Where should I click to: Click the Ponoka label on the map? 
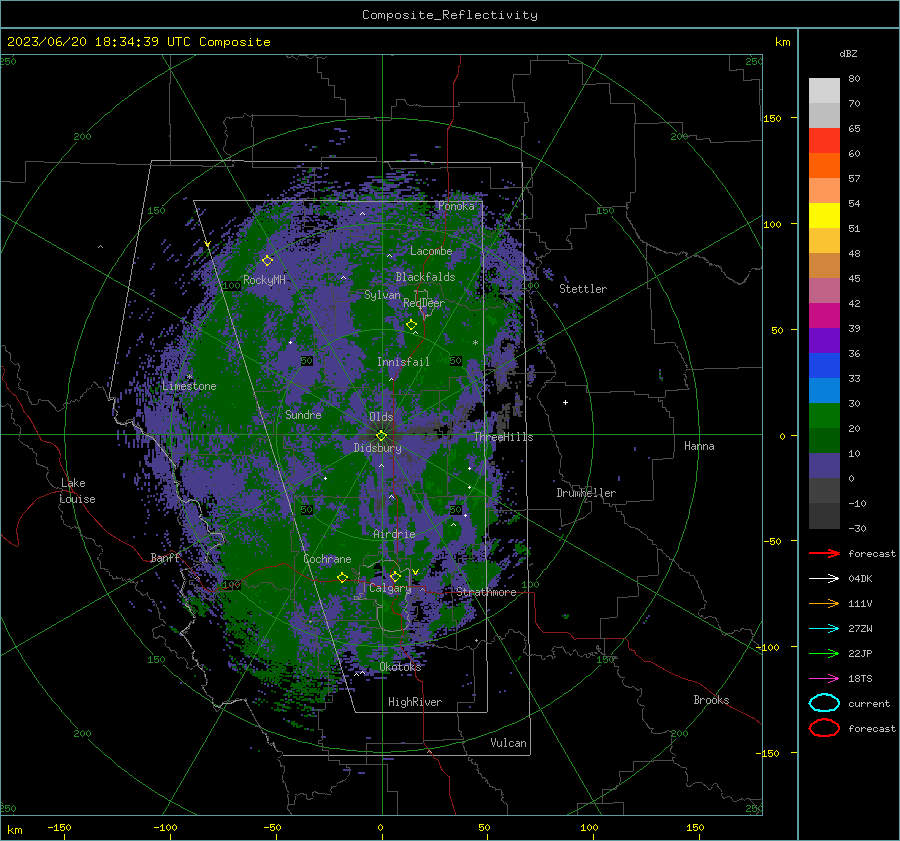tap(456, 206)
